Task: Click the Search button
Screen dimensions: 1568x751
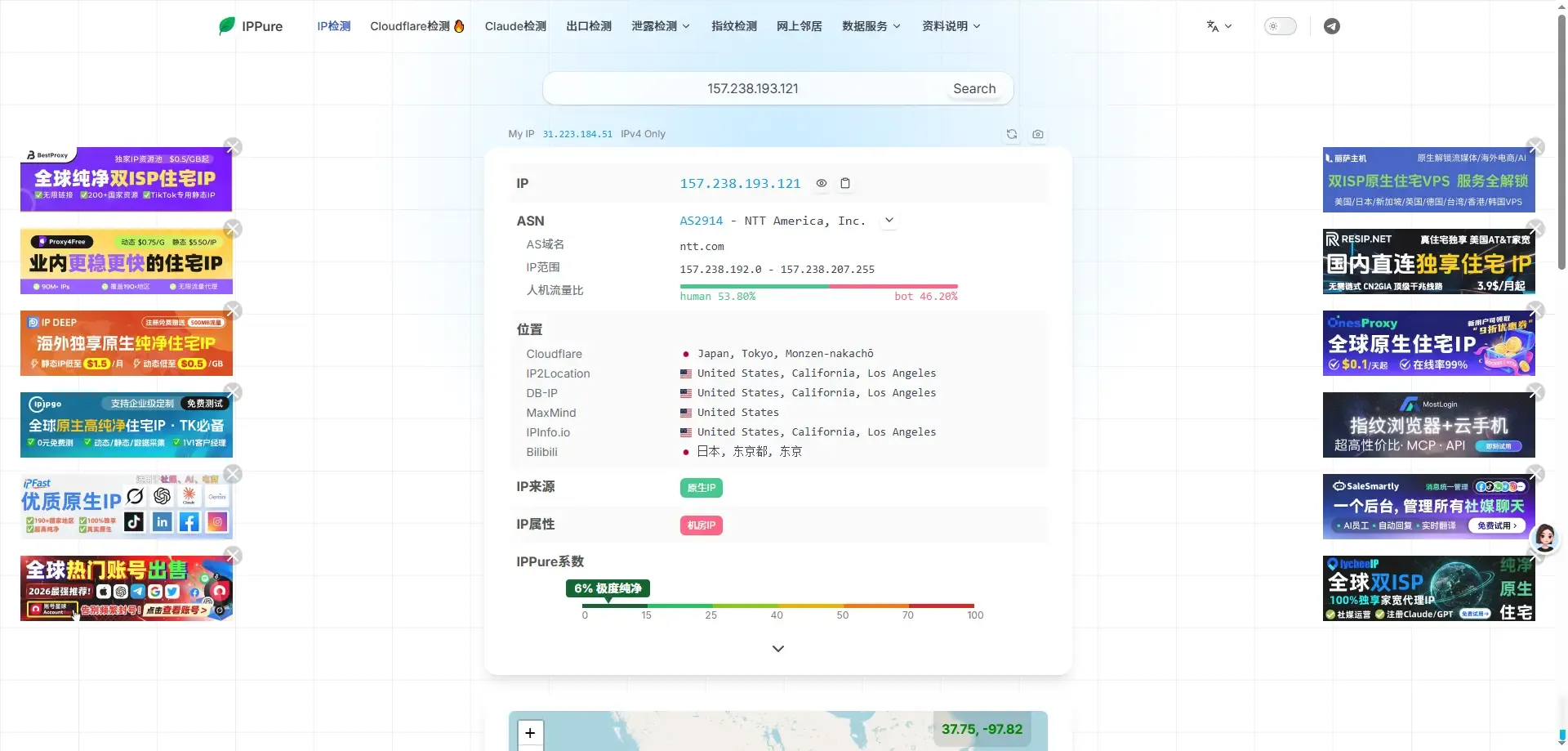Action: [x=974, y=88]
